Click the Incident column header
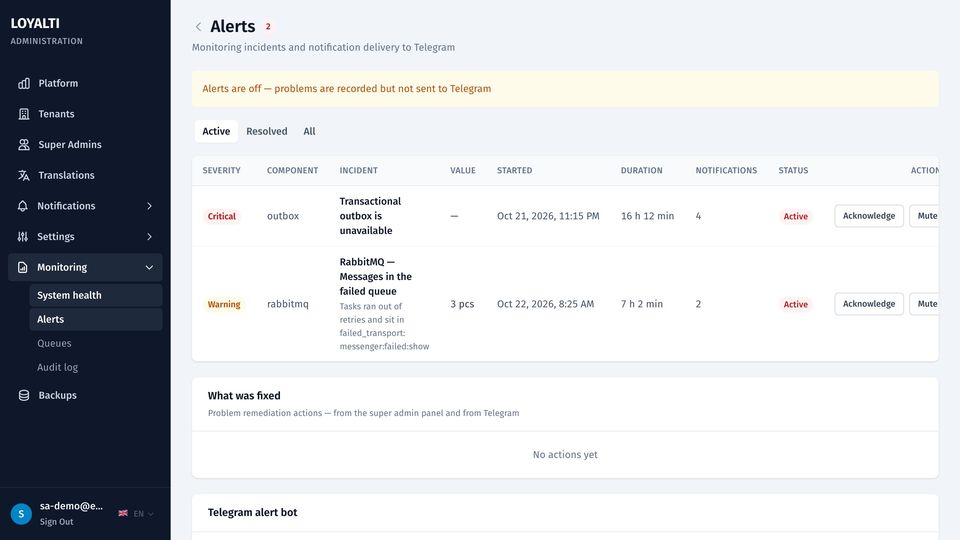 [359, 170]
